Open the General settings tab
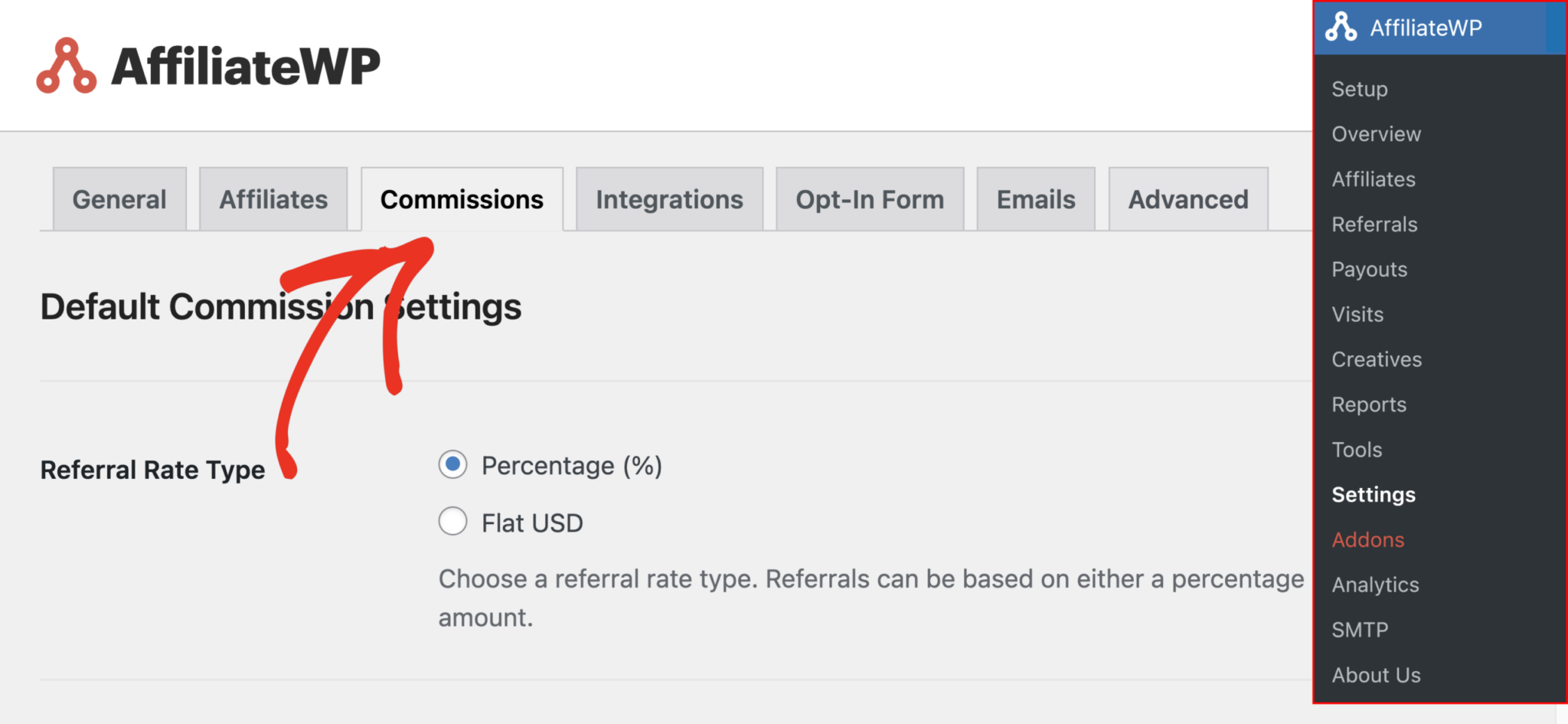1568x724 pixels. [119, 199]
